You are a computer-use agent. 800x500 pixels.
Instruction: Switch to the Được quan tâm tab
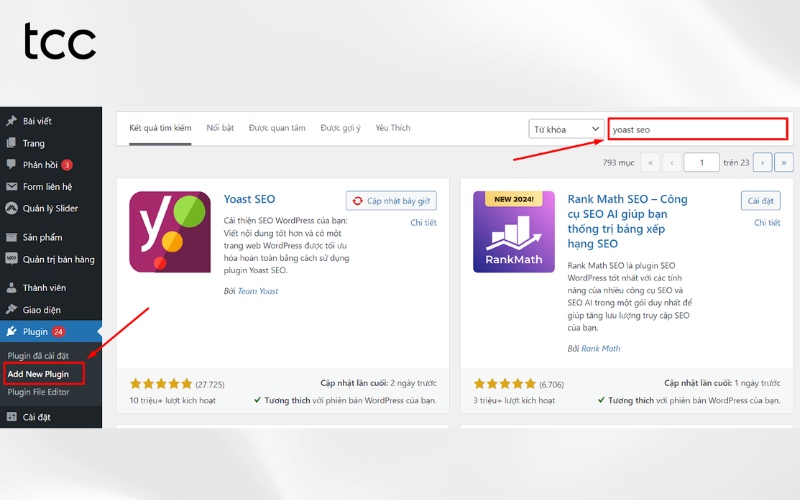click(x=277, y=128)
